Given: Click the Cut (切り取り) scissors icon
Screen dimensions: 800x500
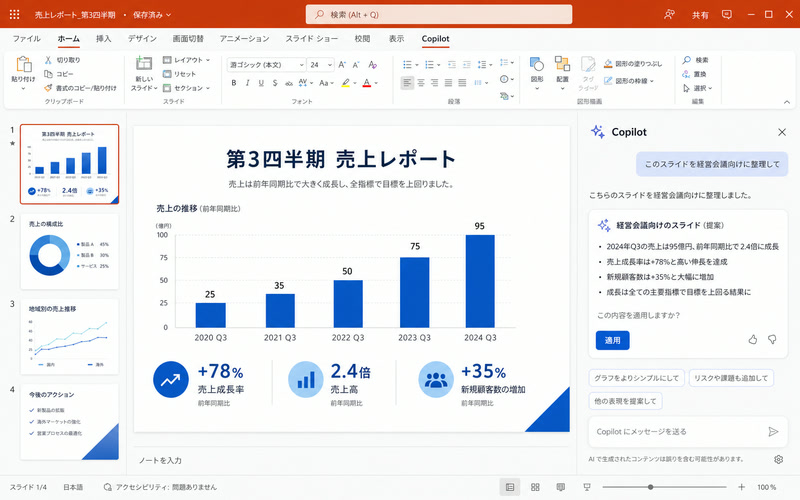Looking at the screenshot, I should tap(48, 60).
